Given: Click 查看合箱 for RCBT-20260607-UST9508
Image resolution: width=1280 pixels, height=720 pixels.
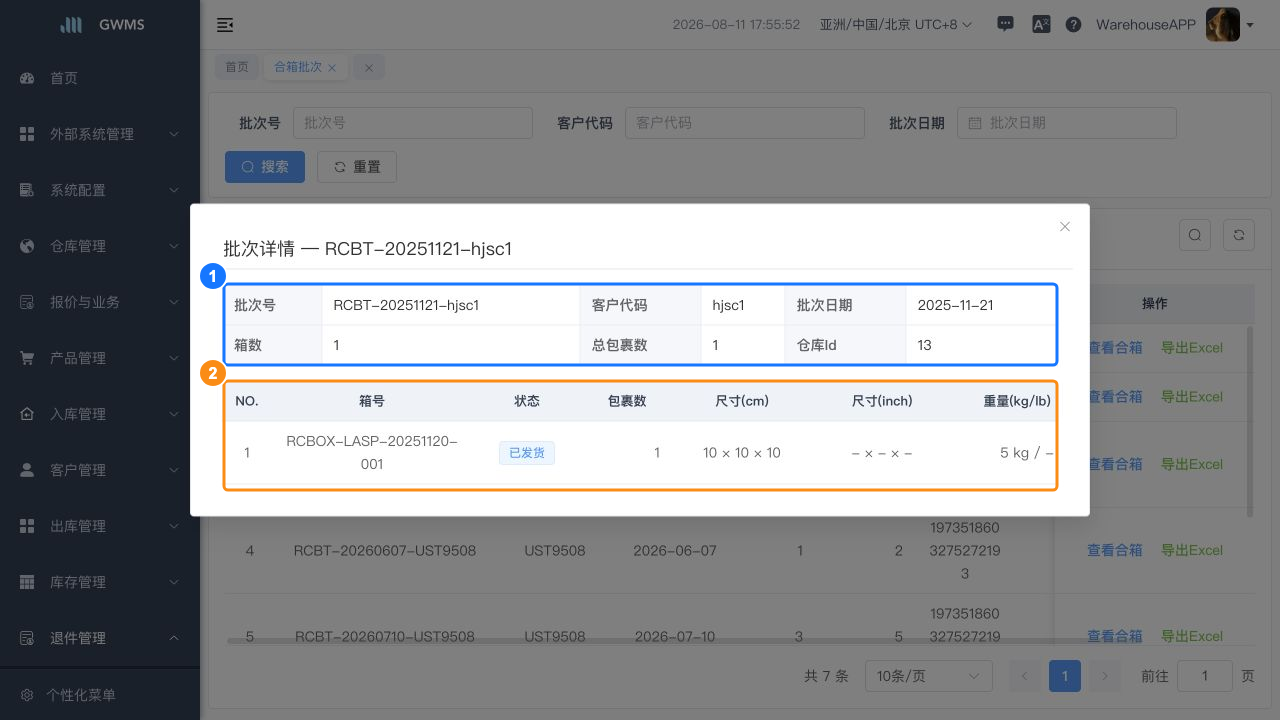Looking at the screenshot, I should click(1115, 550).
